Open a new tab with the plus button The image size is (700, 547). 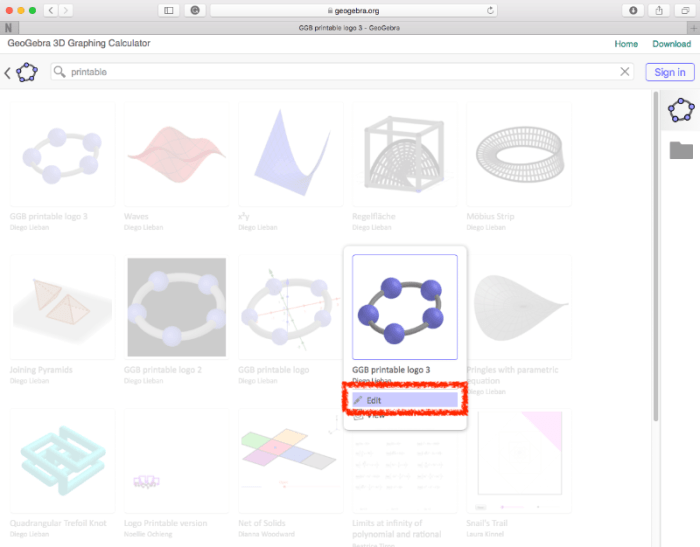pos(693,28)
